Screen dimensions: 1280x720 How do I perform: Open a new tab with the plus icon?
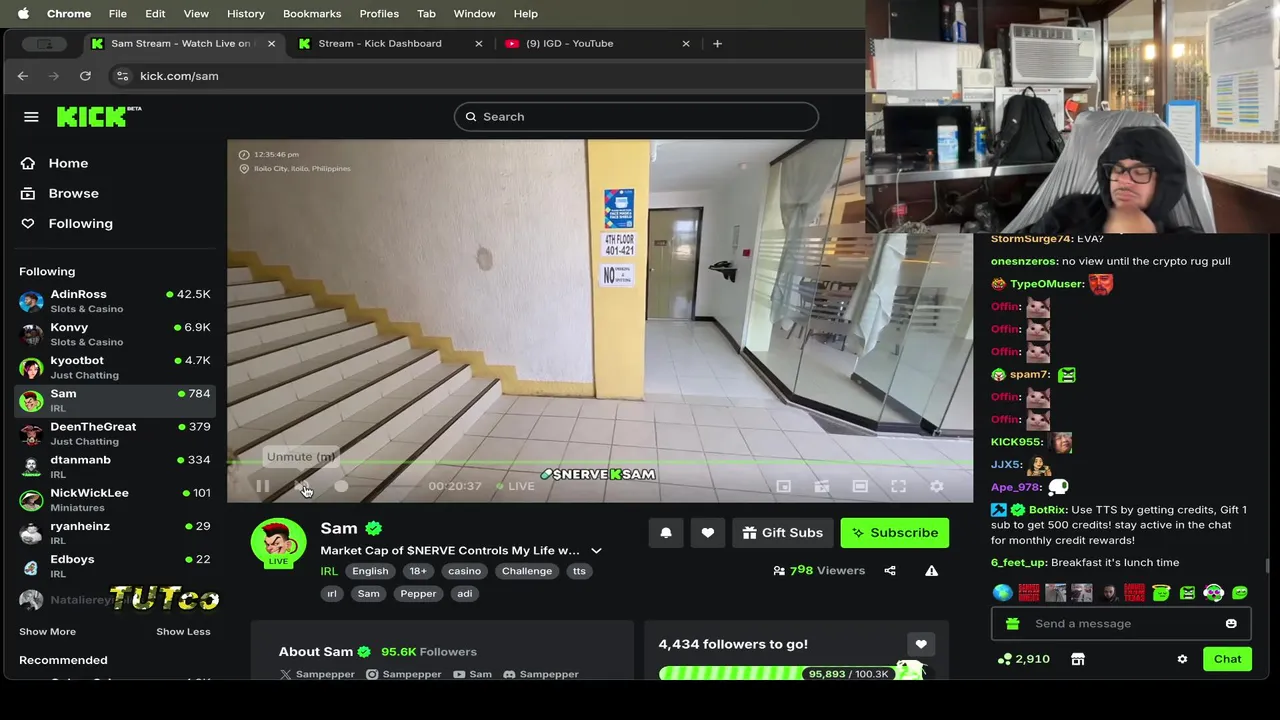click(x=717, y=43)
